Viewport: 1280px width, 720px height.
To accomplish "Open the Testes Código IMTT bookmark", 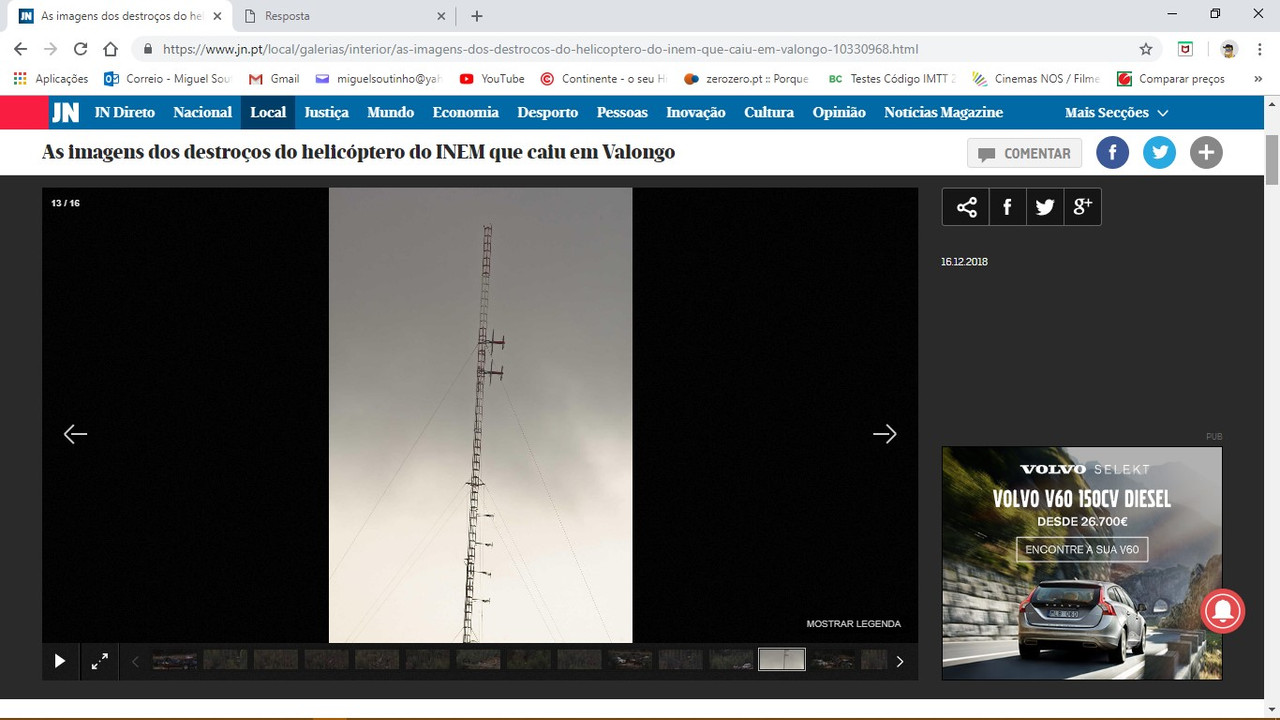I will [x=892, y=79].
